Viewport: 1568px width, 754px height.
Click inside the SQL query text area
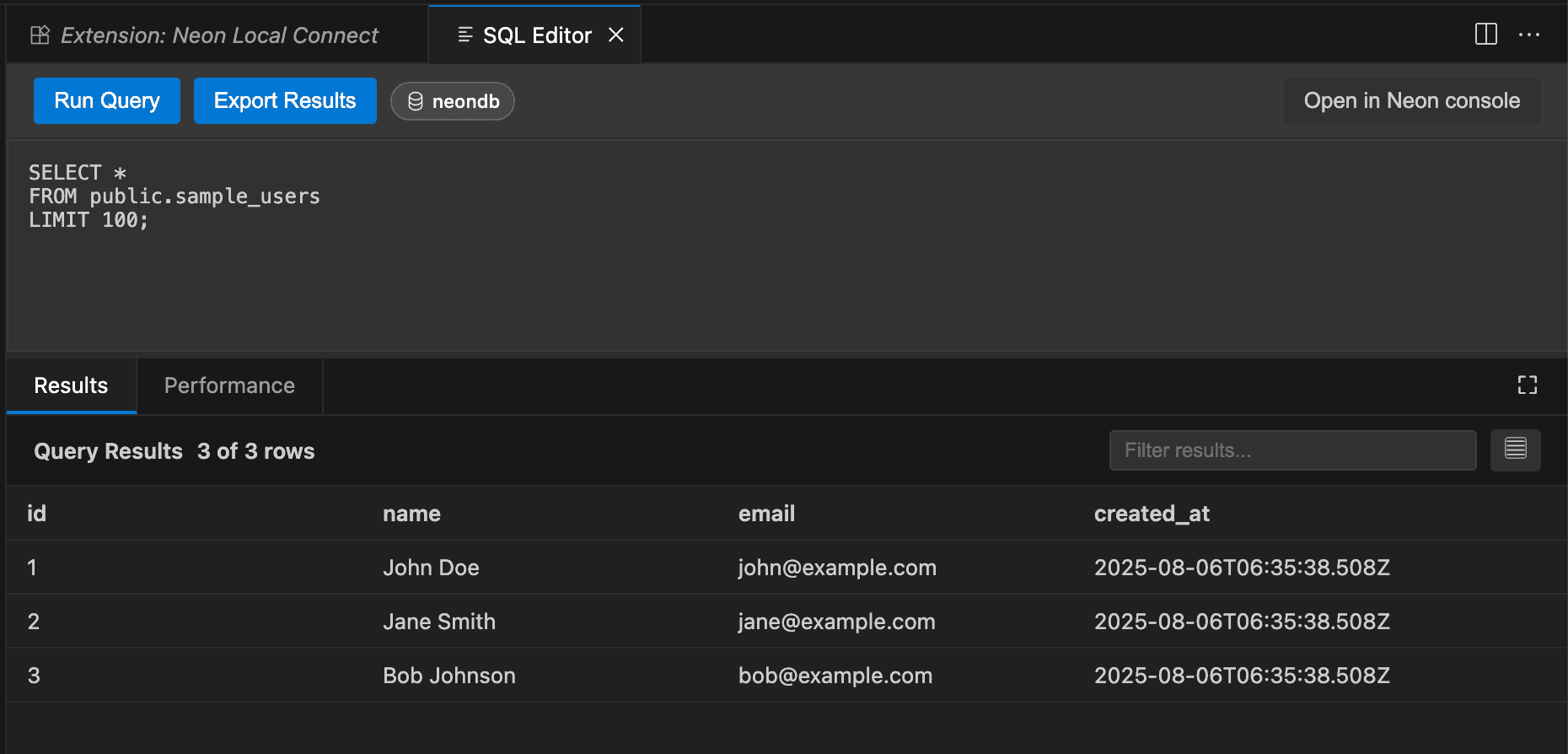pos(759,270)
